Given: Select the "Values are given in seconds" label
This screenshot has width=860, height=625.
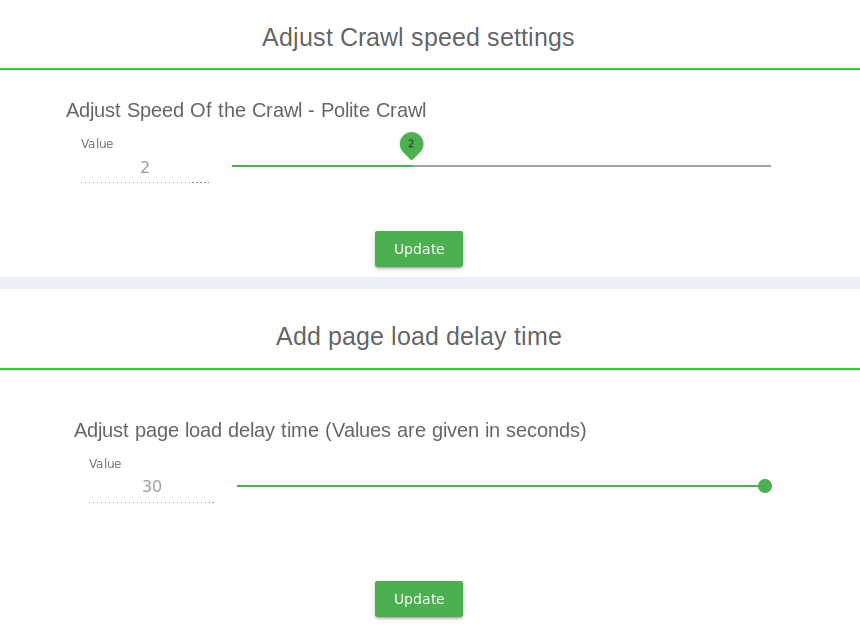Looking at the screenshot, I should point(456,431).
